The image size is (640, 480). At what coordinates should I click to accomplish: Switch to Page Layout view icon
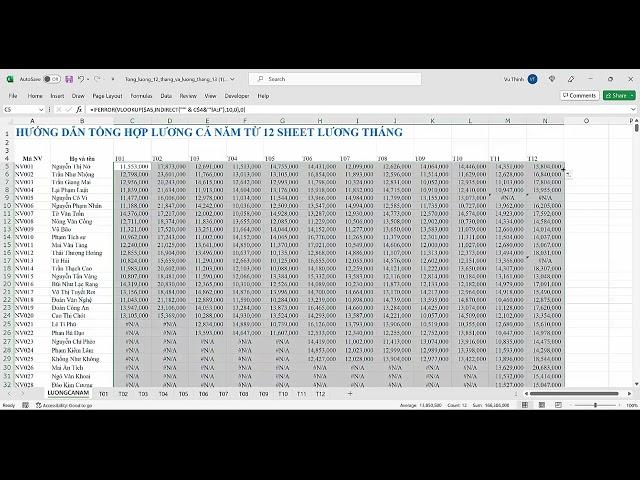(542, 405)
